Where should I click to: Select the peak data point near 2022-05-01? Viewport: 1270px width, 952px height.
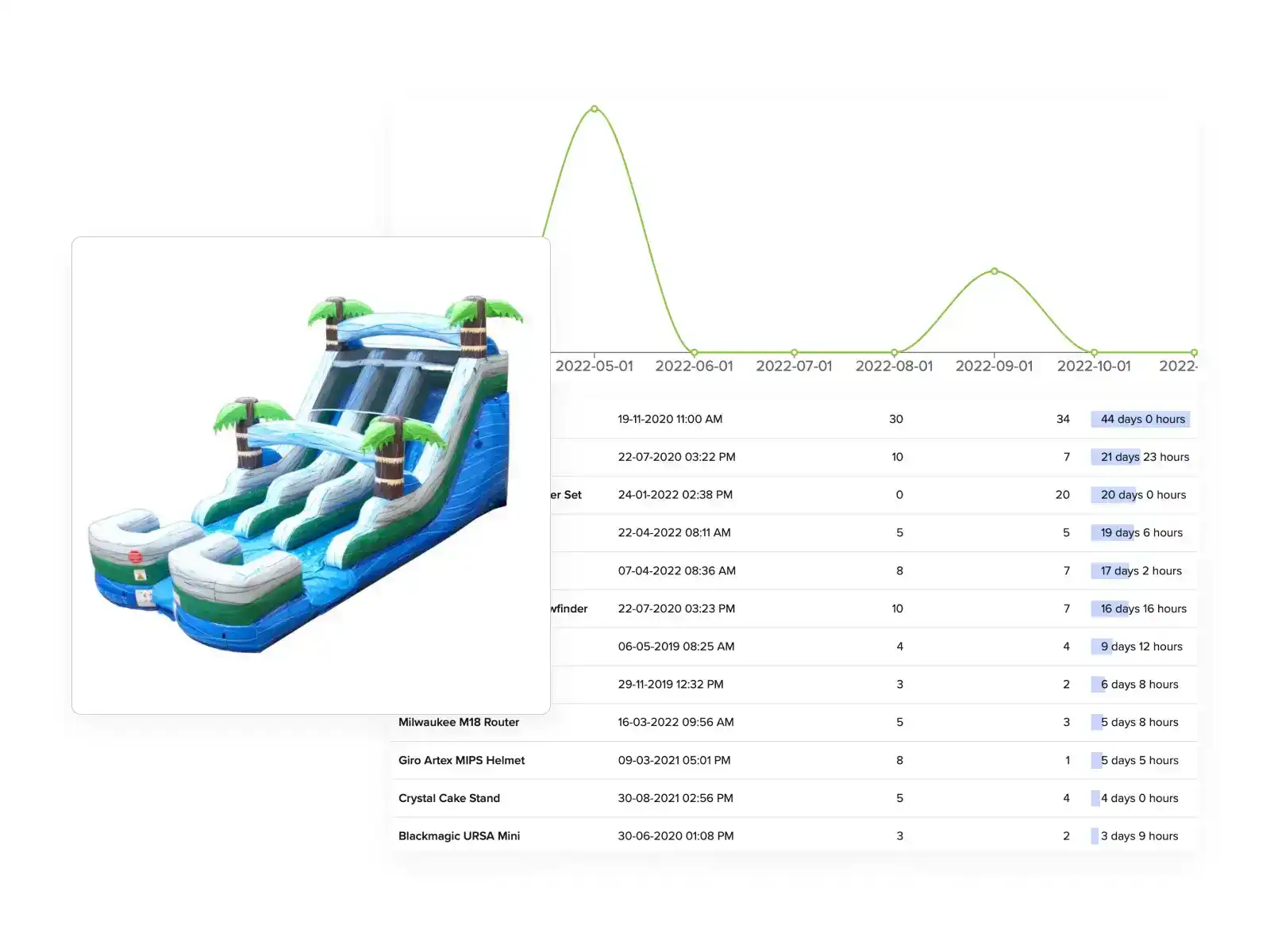click(594, 107)
